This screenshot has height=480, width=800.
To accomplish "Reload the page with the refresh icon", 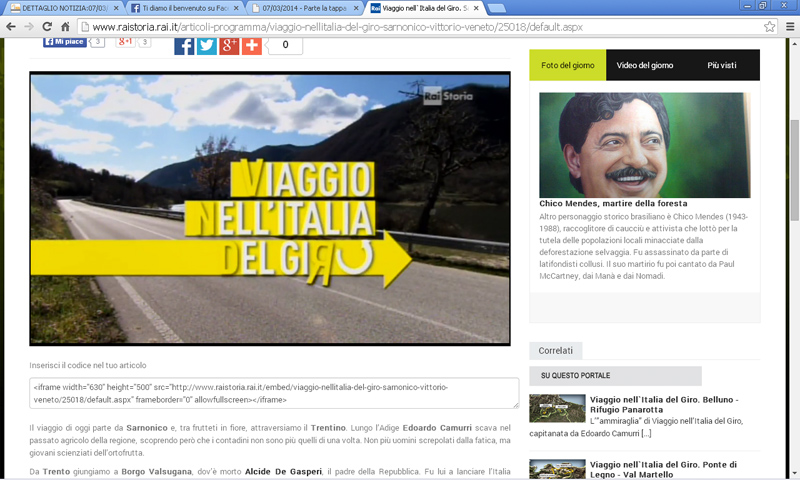I will pos(47,27).
